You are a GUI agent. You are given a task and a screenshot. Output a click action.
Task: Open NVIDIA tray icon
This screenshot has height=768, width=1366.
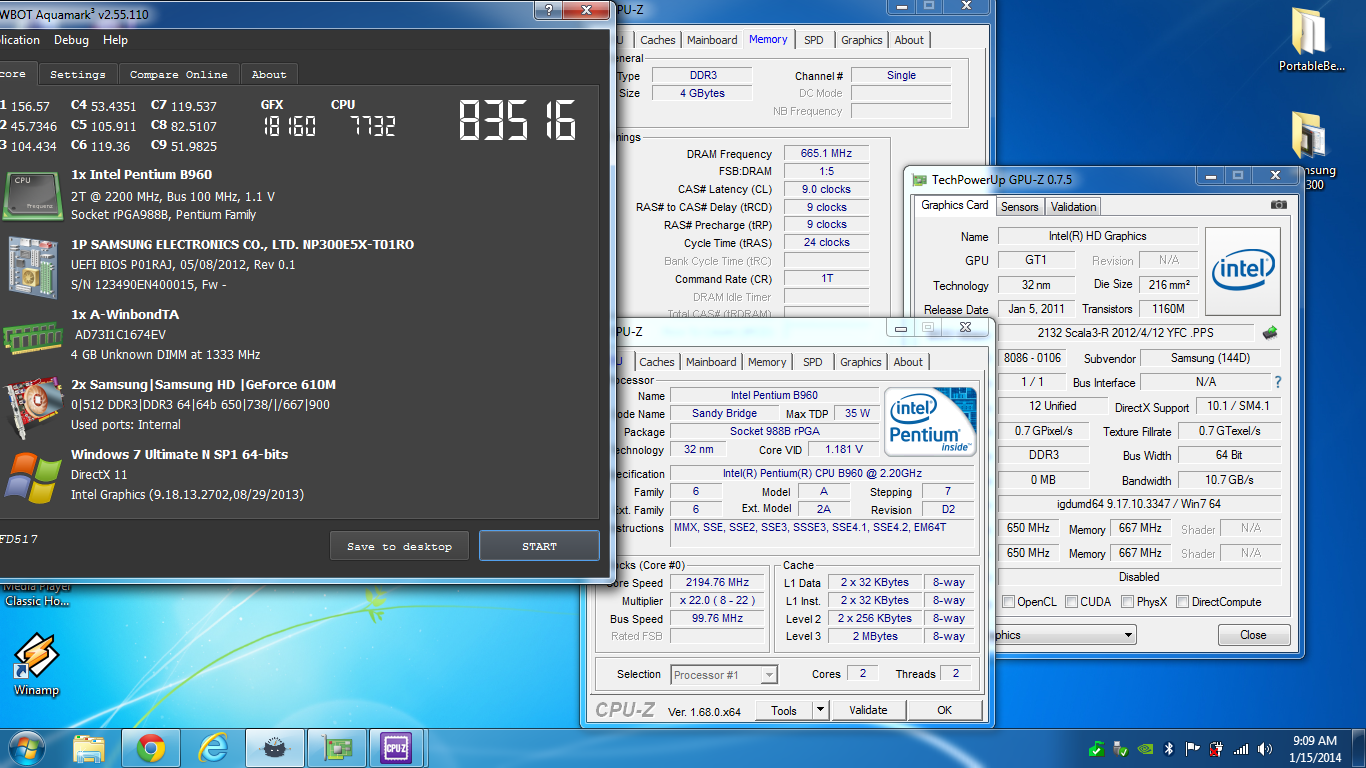click(1145, 749)
